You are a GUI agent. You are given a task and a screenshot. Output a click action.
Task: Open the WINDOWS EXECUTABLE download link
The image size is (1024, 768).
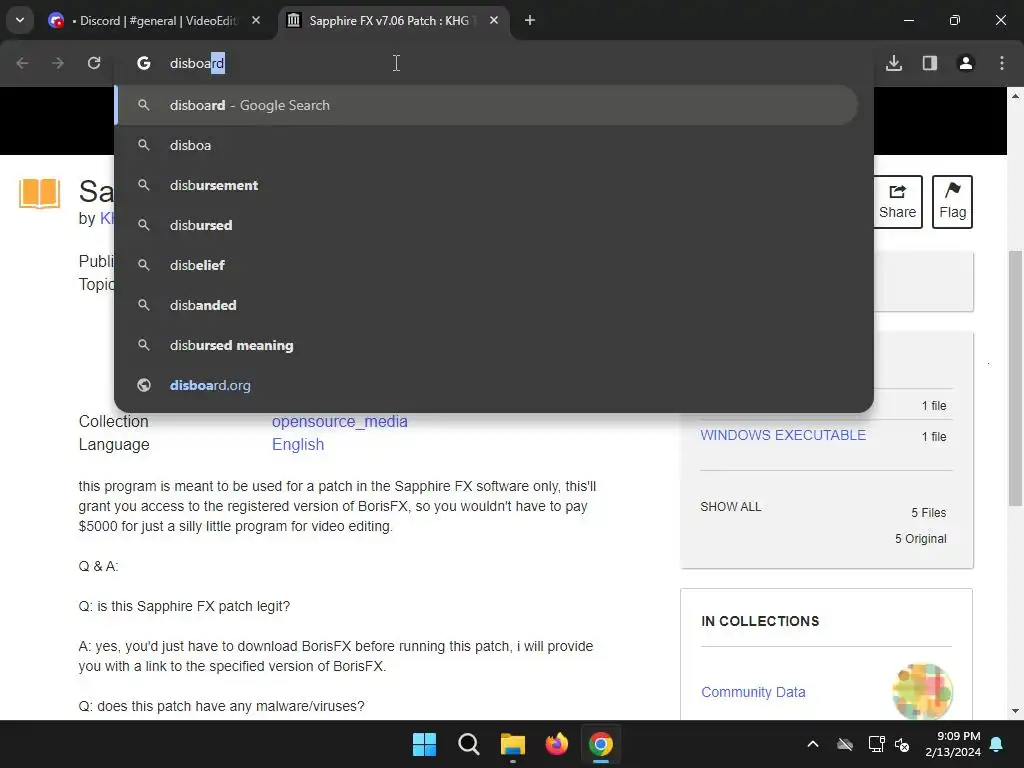[783, 436]
